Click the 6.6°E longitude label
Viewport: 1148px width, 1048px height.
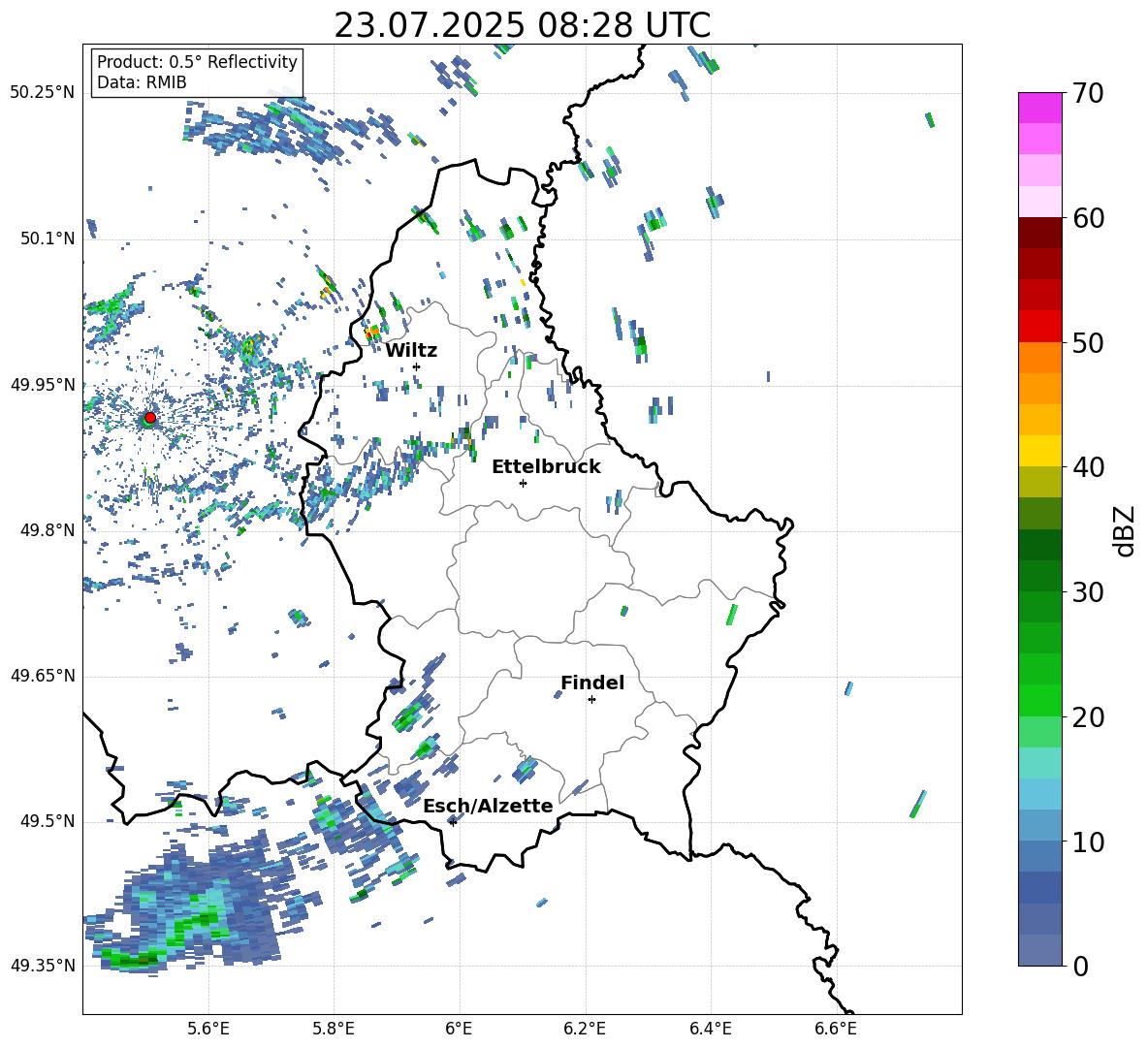(836, 1029)
